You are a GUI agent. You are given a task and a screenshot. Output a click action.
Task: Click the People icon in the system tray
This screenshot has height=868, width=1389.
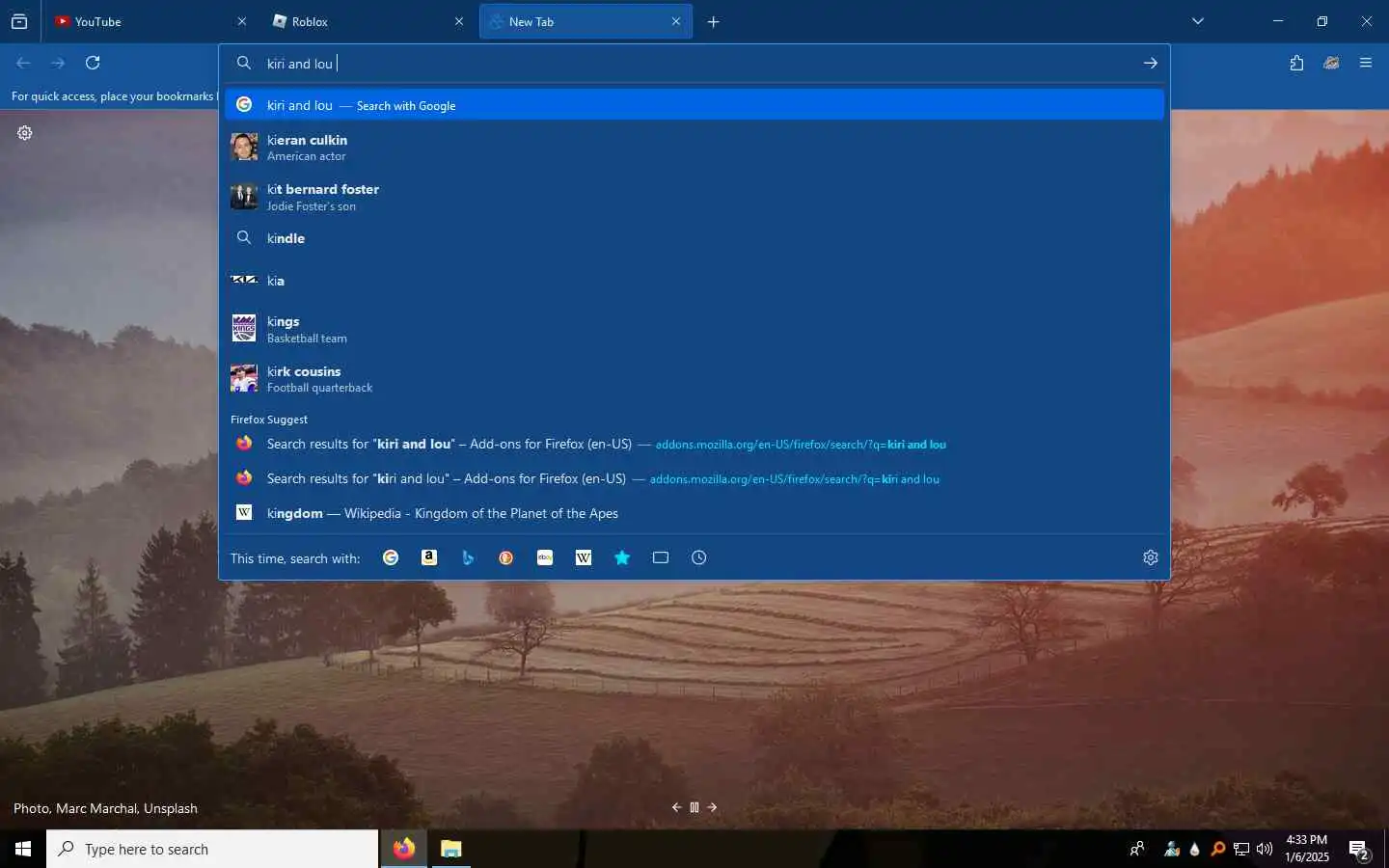pyautogui.click(x=1137, y=849)
